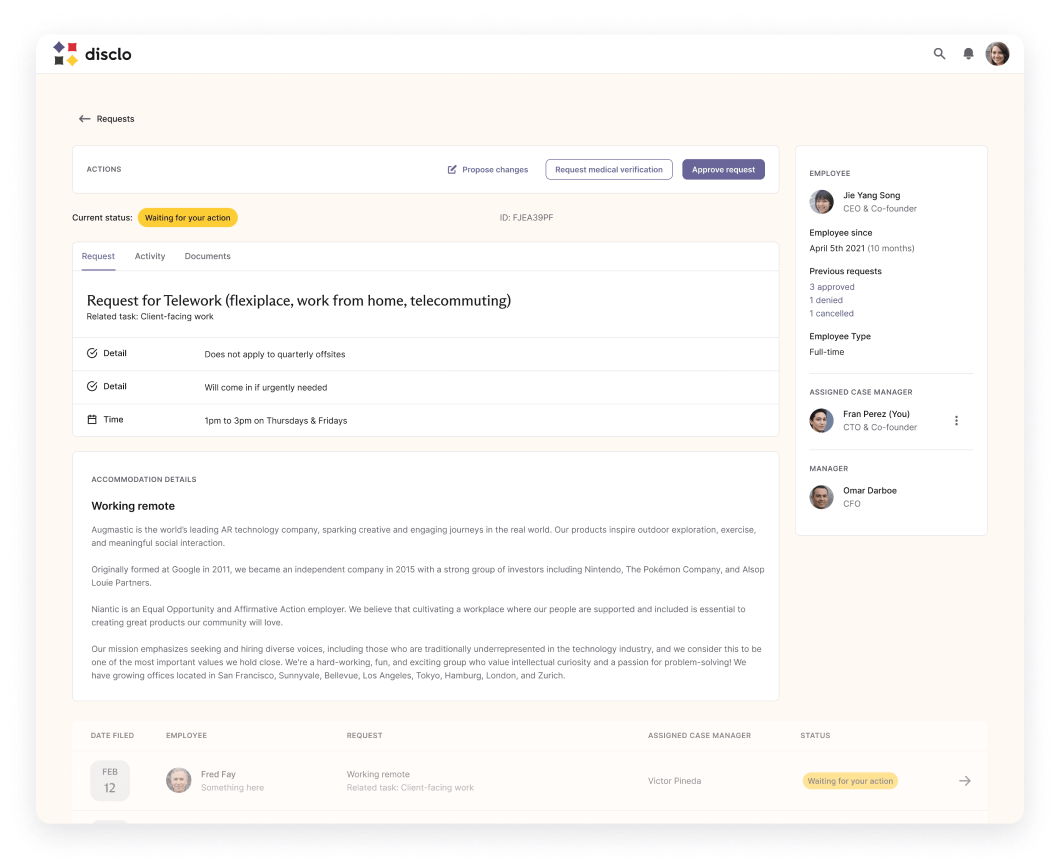Click Jie Yang Song's employee avatar
Image resolution: width=1060 pixels, height=866 pixels.
[x=821, y=202]
